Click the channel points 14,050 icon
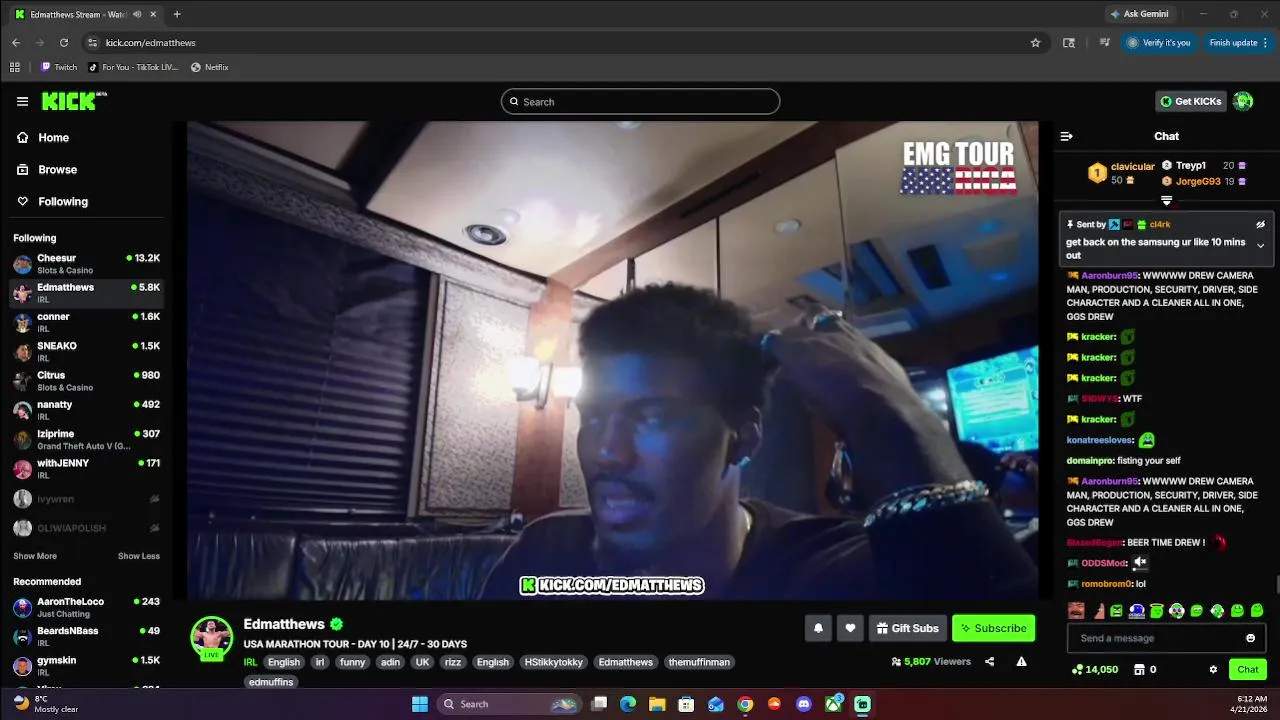 (x=1077, y=669)
